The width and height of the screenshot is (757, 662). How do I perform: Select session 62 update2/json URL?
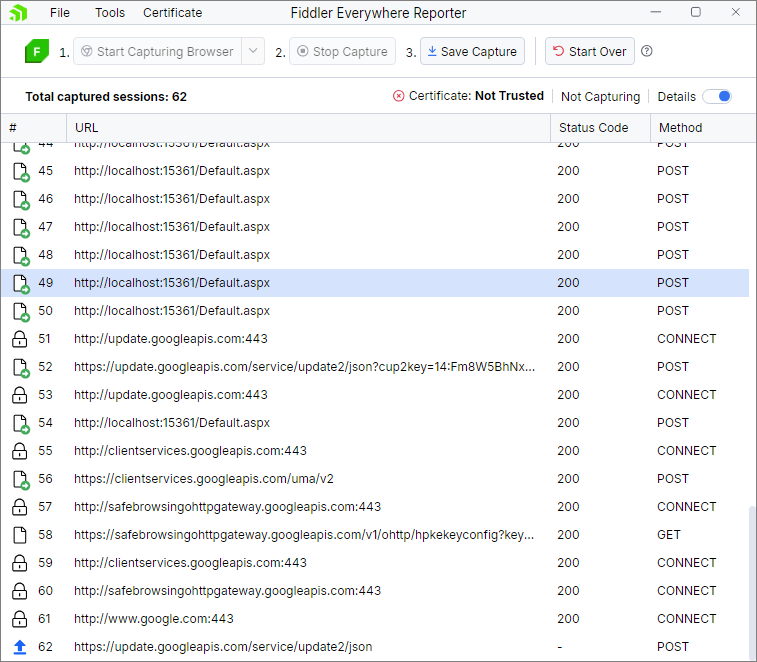click(223, 647)
